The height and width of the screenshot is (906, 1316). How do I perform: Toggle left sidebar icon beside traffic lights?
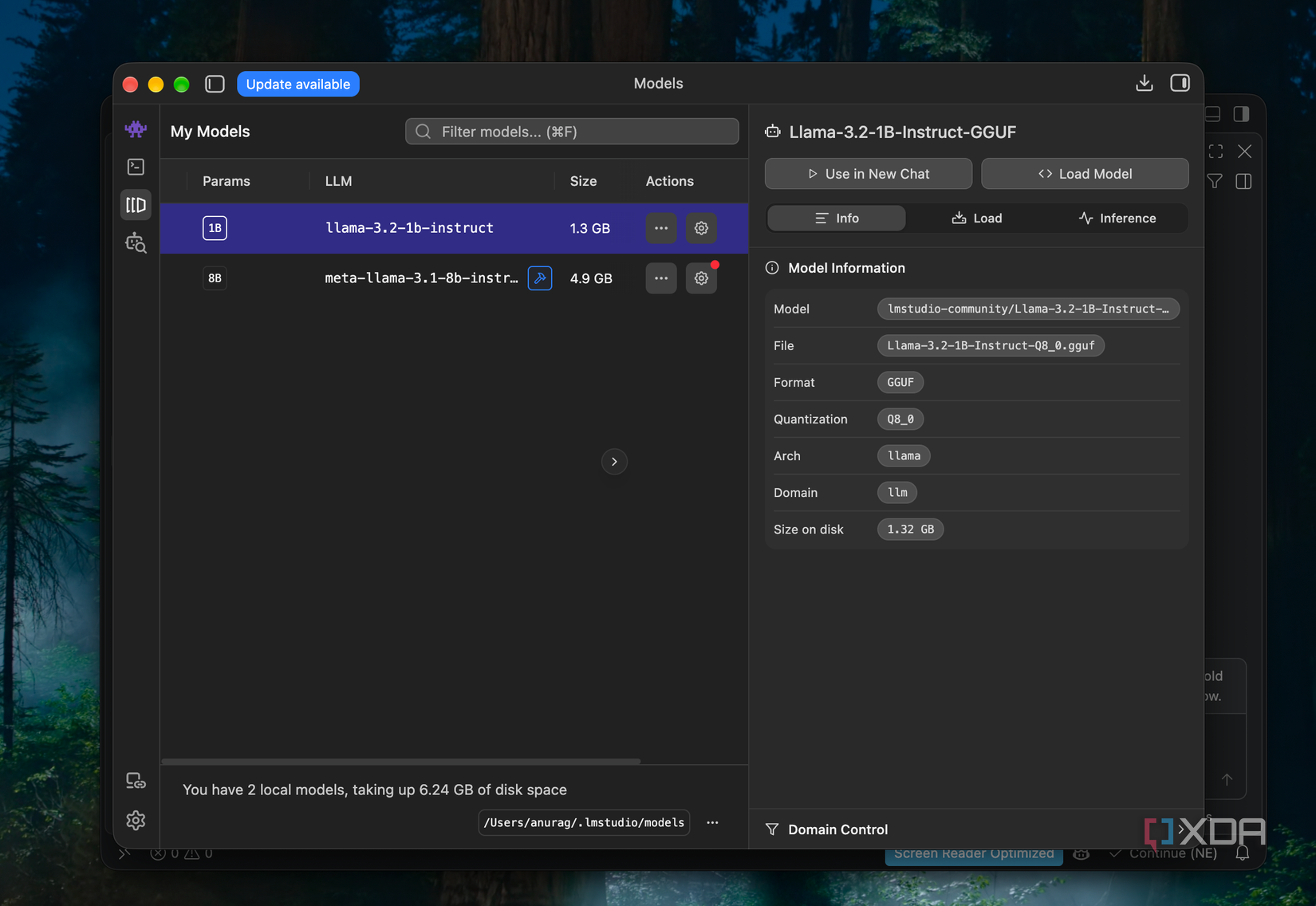tap(215, 84)
